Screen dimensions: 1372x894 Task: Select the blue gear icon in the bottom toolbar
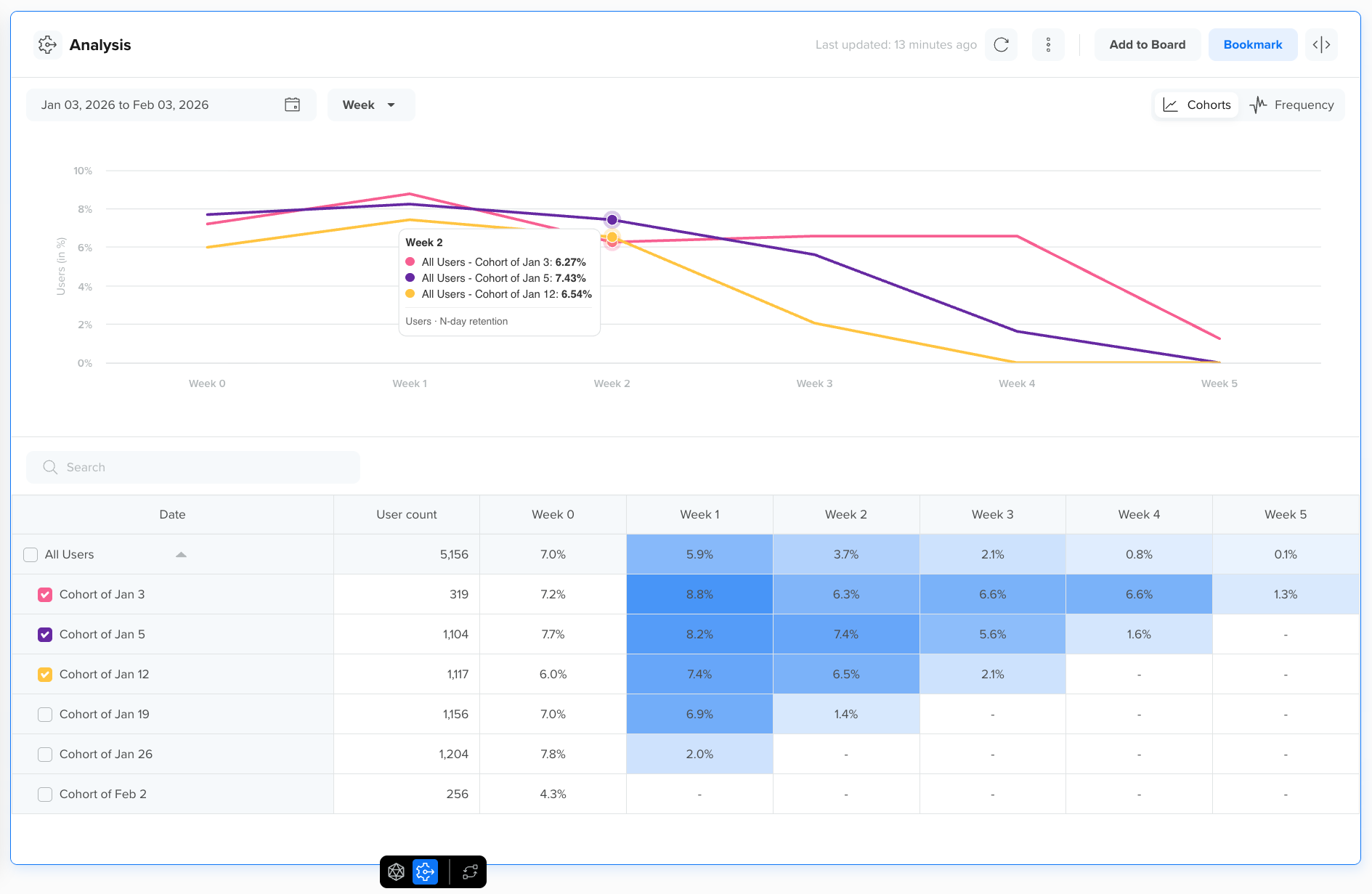click(425, 871)
